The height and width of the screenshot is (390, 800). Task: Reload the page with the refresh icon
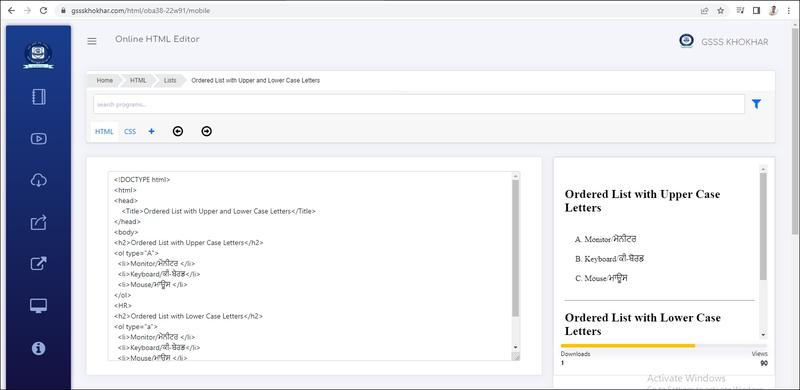pos(43,10)
